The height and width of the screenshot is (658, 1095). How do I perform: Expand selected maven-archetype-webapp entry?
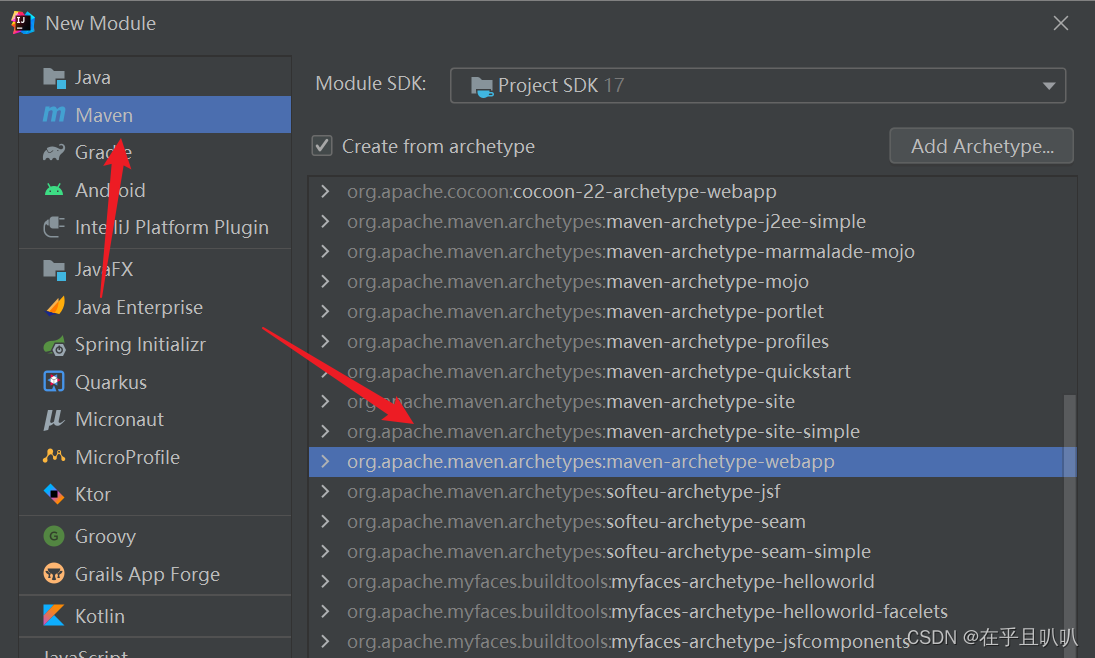point(325,462)
